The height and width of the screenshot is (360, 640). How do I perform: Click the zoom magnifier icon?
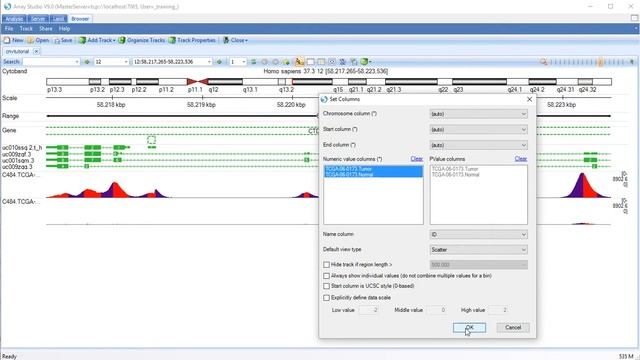click(543, 62)
